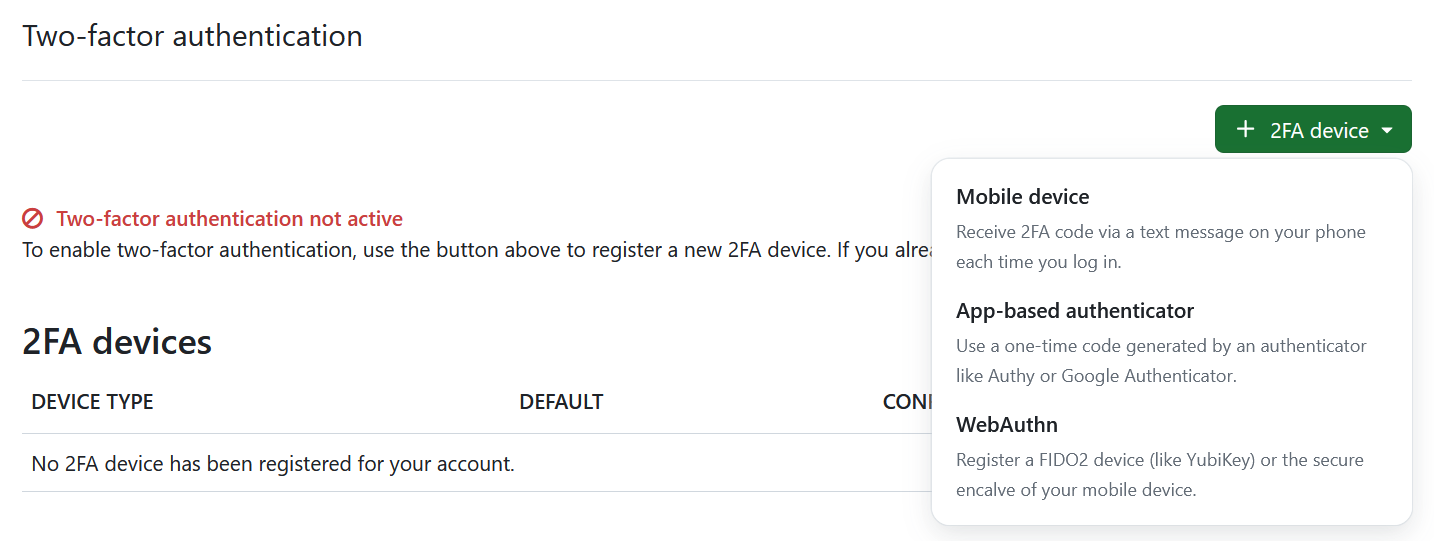The width and height of the screenshot is (1434, 541).
Task: Collapse the 2FA device dropdown caret
Action: [x=1387, y=130]
